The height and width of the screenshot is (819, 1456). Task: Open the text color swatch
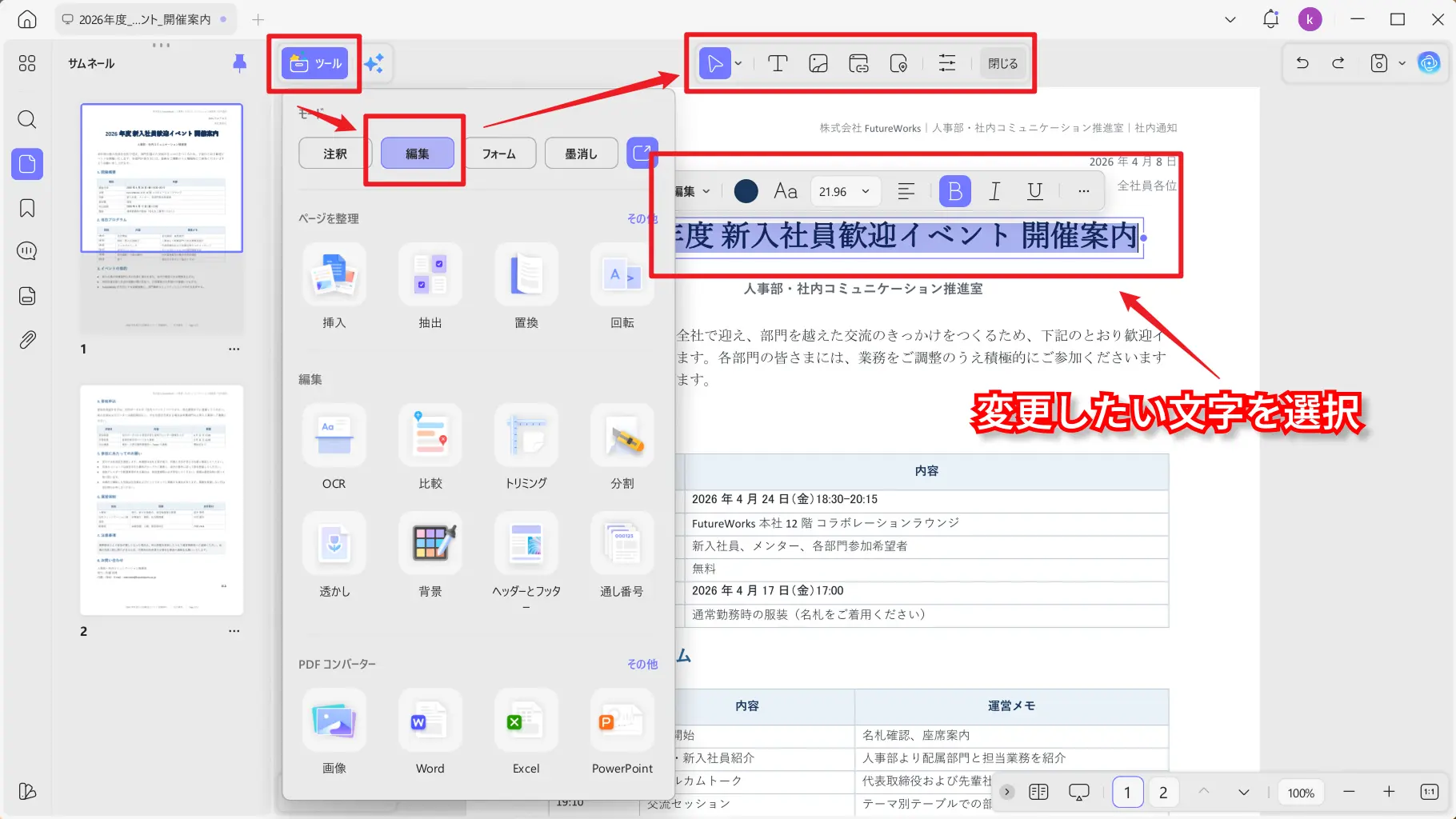coord(746,191)
